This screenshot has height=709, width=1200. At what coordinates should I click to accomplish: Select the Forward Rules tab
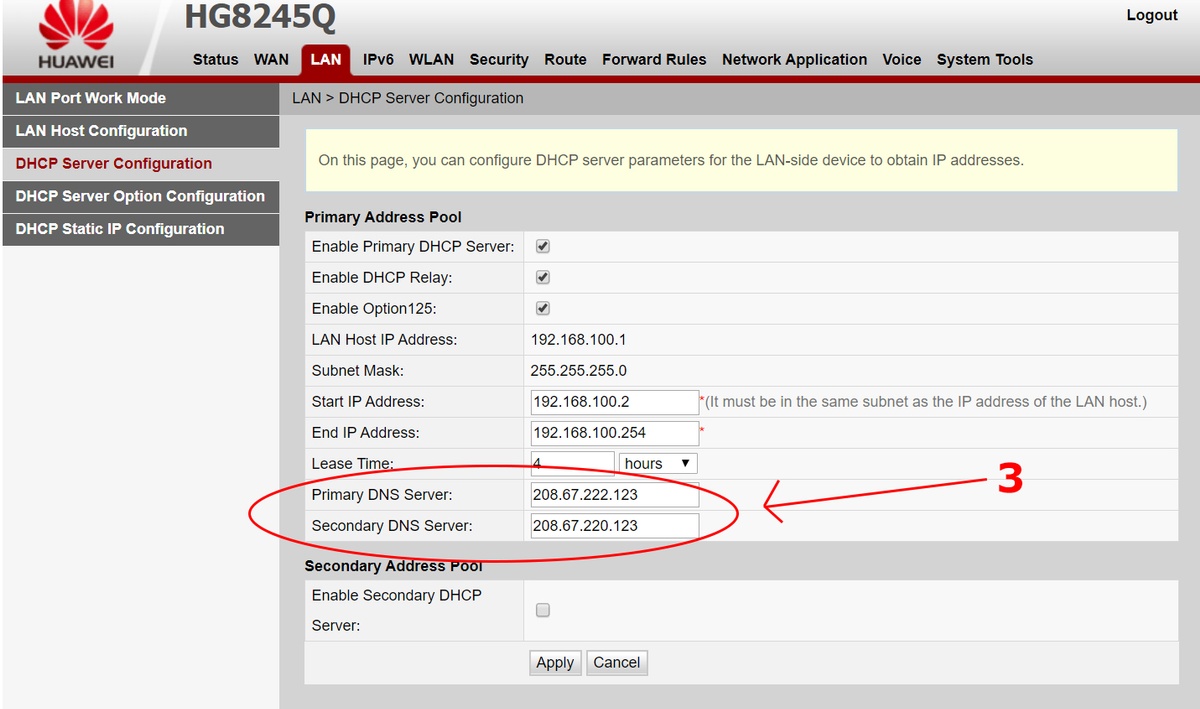click(654, 59)
